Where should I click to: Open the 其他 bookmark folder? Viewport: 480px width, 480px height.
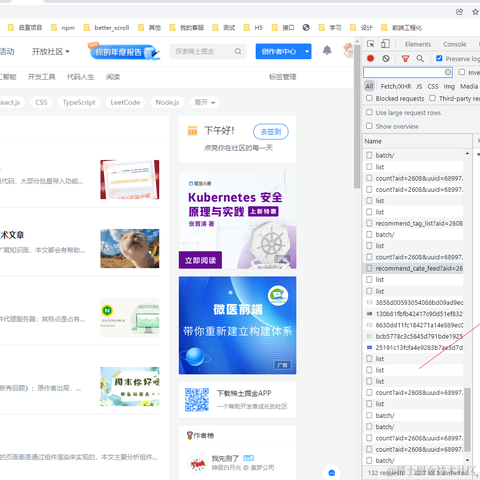tap(149, 28)
